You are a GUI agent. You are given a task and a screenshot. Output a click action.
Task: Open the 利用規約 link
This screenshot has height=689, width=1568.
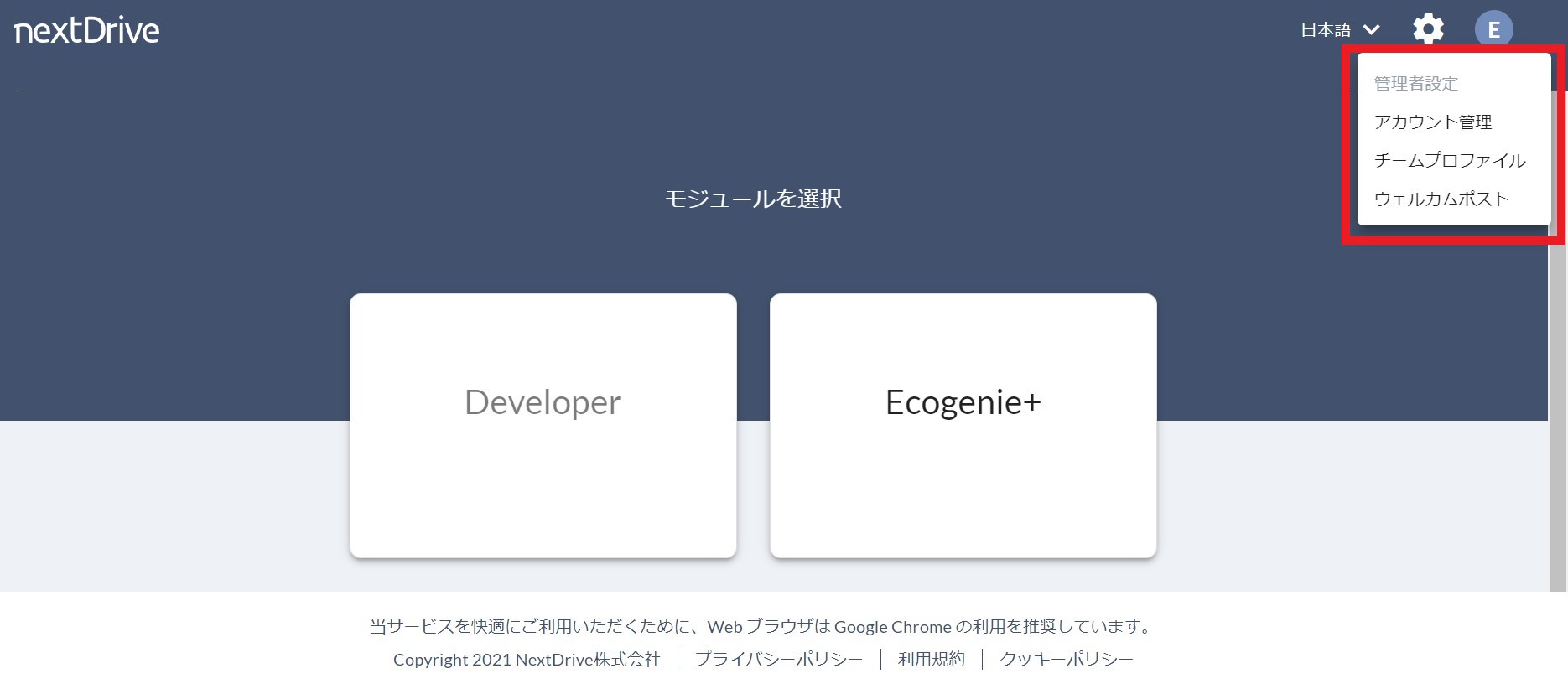[x=931, y=660]
